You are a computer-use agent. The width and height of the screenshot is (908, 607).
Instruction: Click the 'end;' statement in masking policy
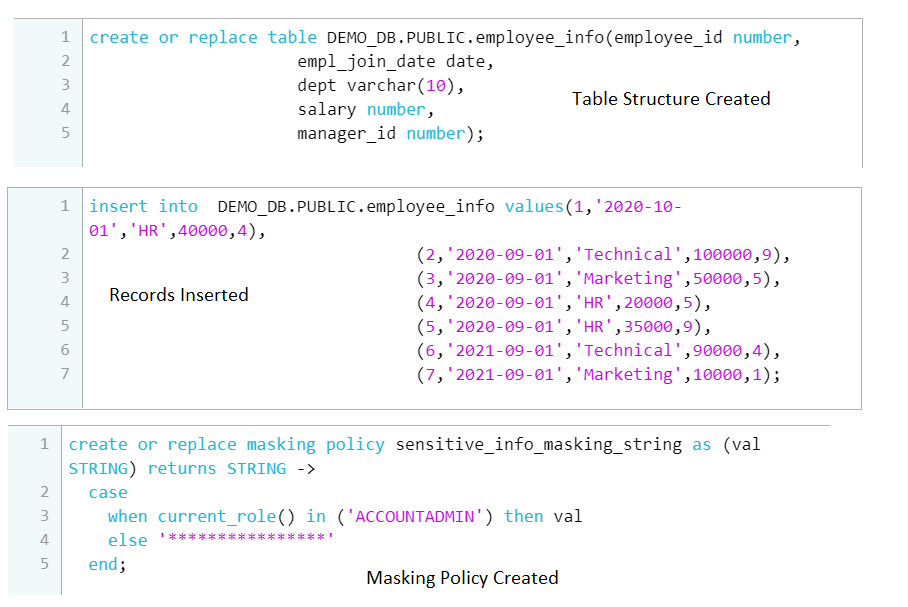pyautogui.click(x=107, y=565)
